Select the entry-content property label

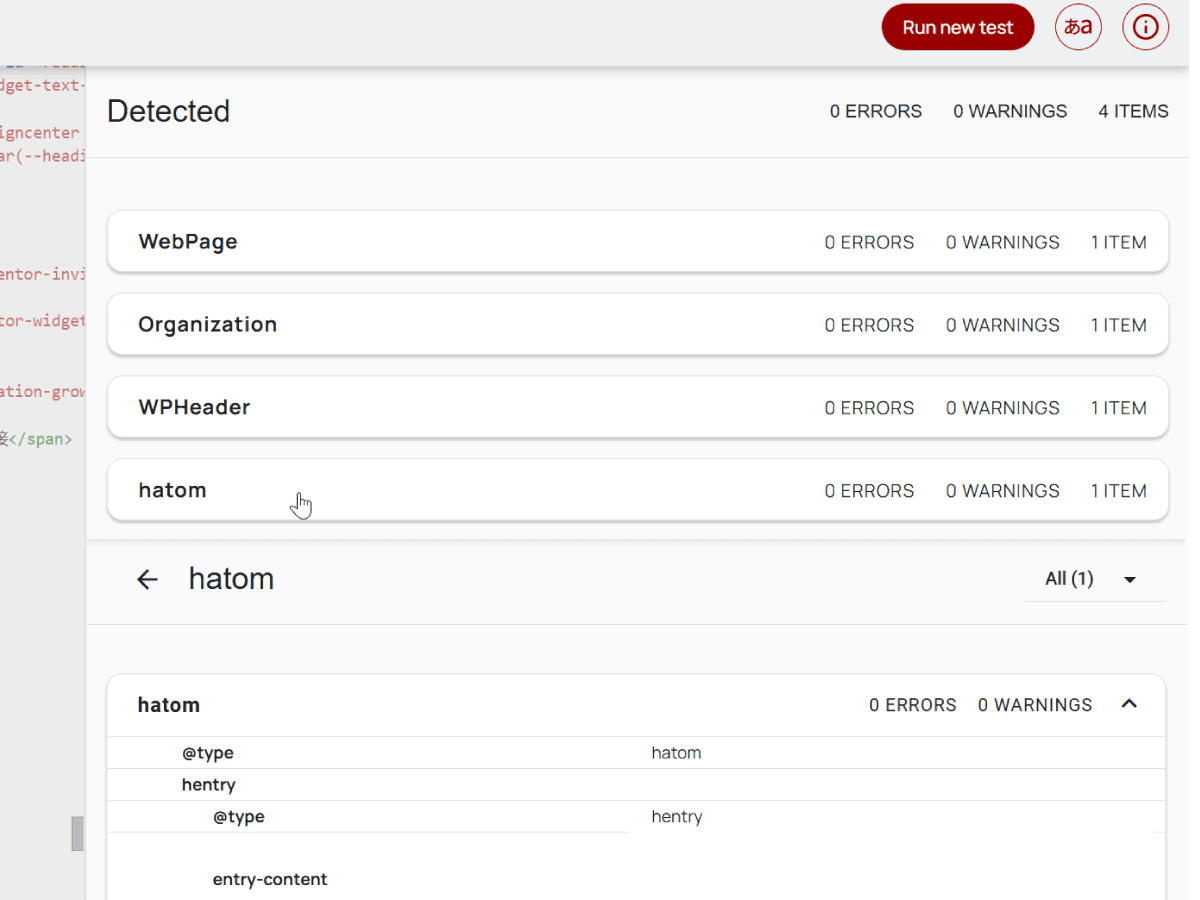270,880
